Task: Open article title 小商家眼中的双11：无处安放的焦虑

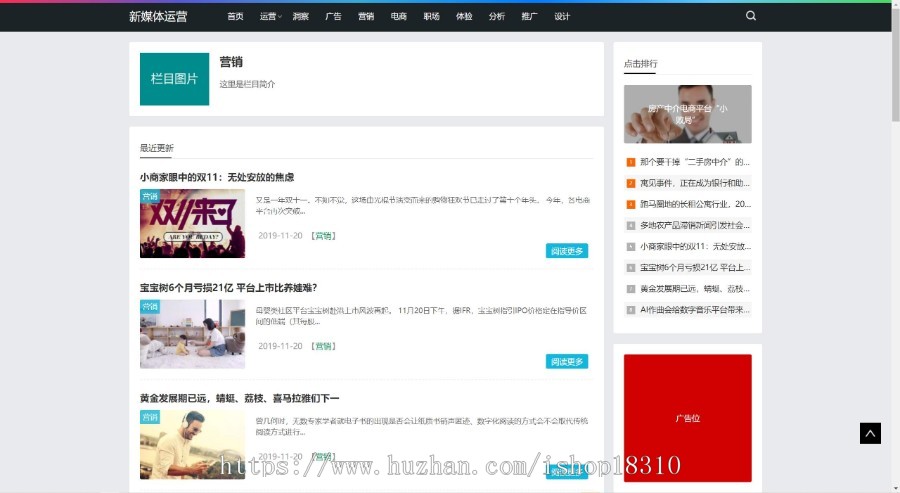Action: pos(217,177)
